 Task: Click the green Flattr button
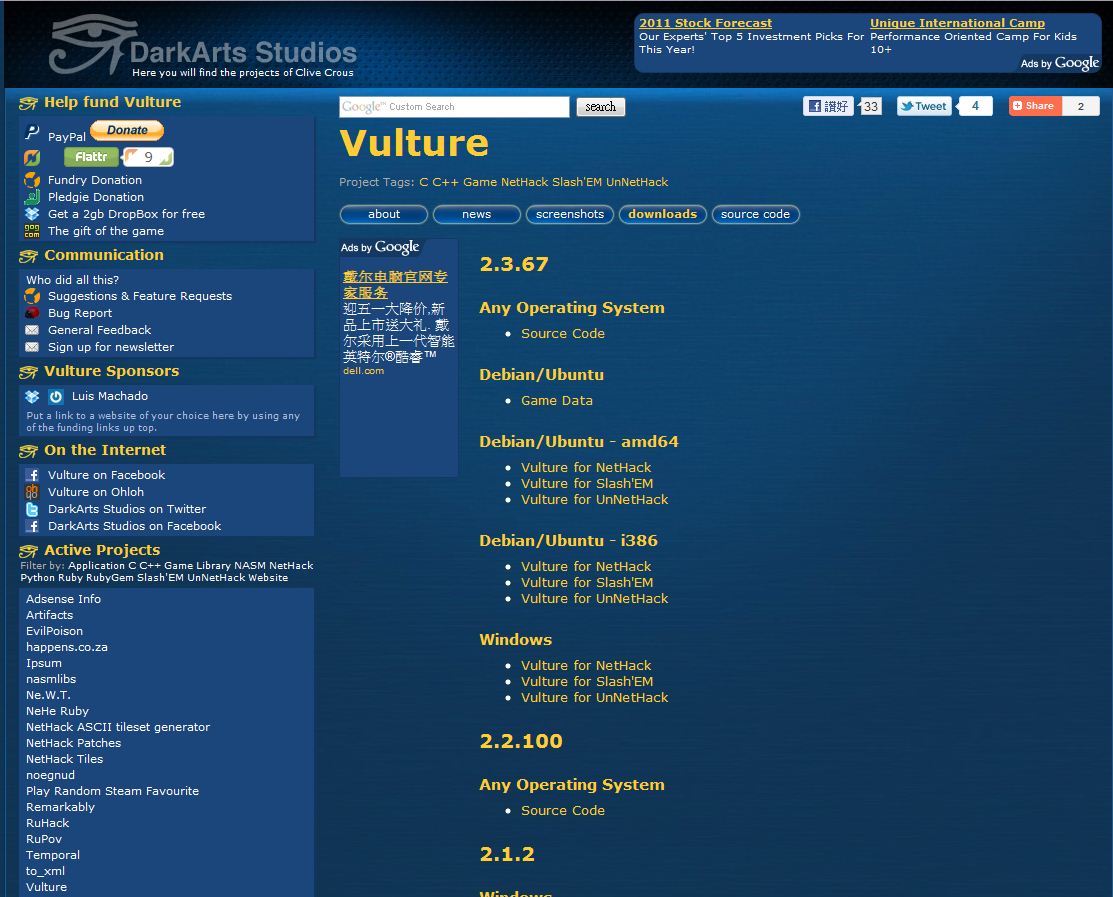(x=91, y=157)
